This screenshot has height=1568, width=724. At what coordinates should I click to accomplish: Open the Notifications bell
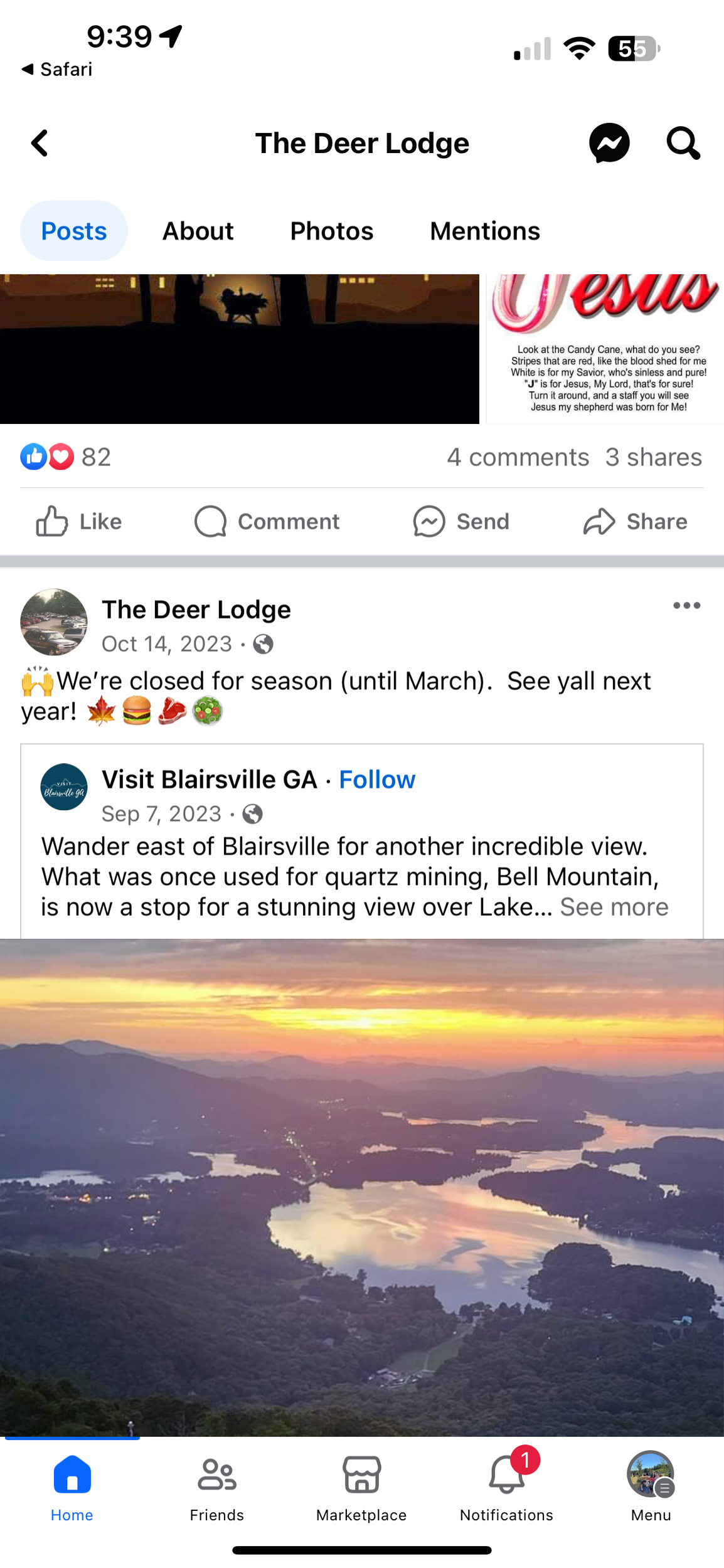(506, 1486)
